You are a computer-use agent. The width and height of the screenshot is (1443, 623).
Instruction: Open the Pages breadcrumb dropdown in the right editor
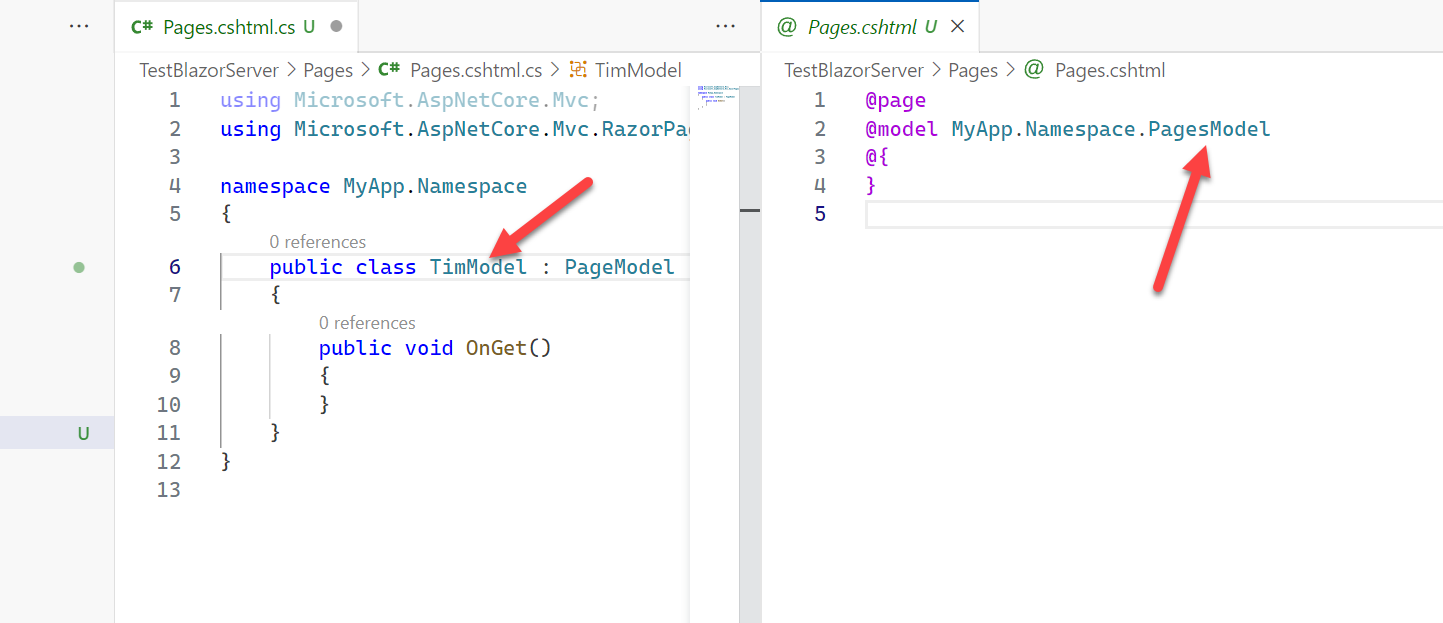974,70
